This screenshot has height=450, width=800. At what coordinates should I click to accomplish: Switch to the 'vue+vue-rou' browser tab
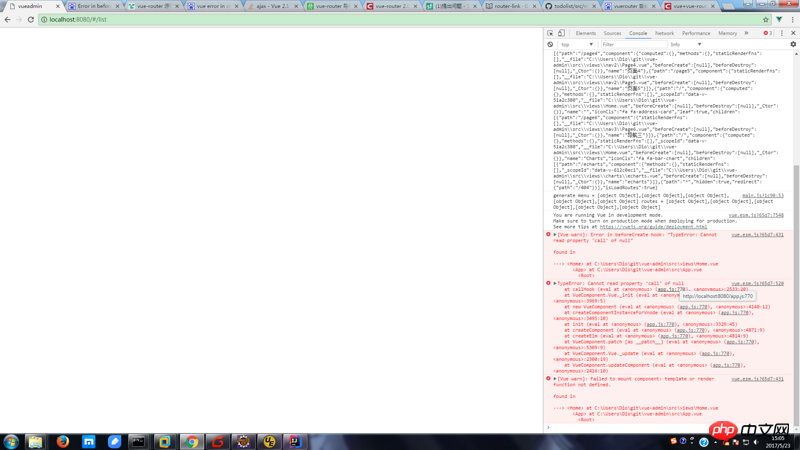(690, 6)
